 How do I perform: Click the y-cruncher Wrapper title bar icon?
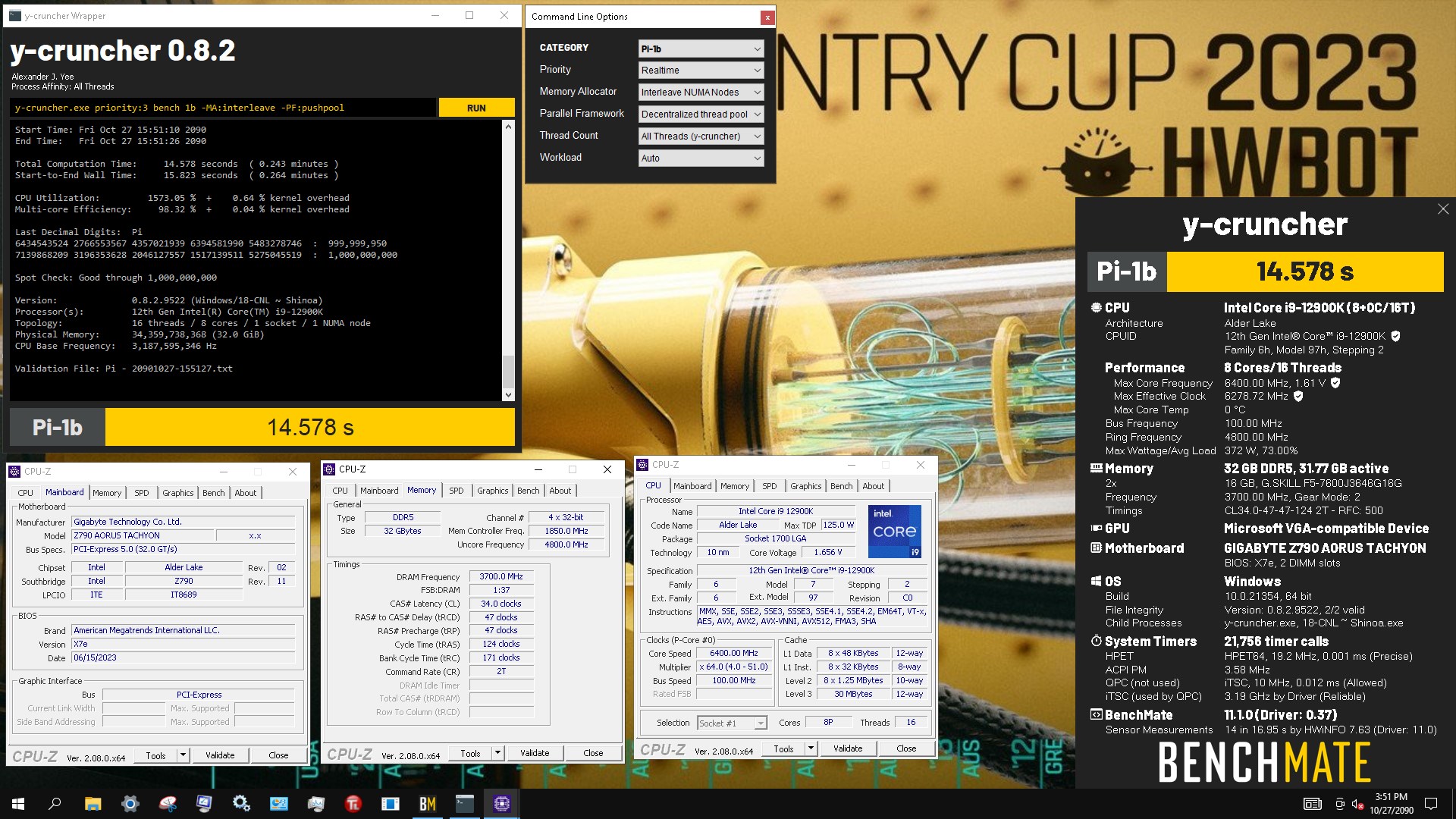(x=14, y=15)
